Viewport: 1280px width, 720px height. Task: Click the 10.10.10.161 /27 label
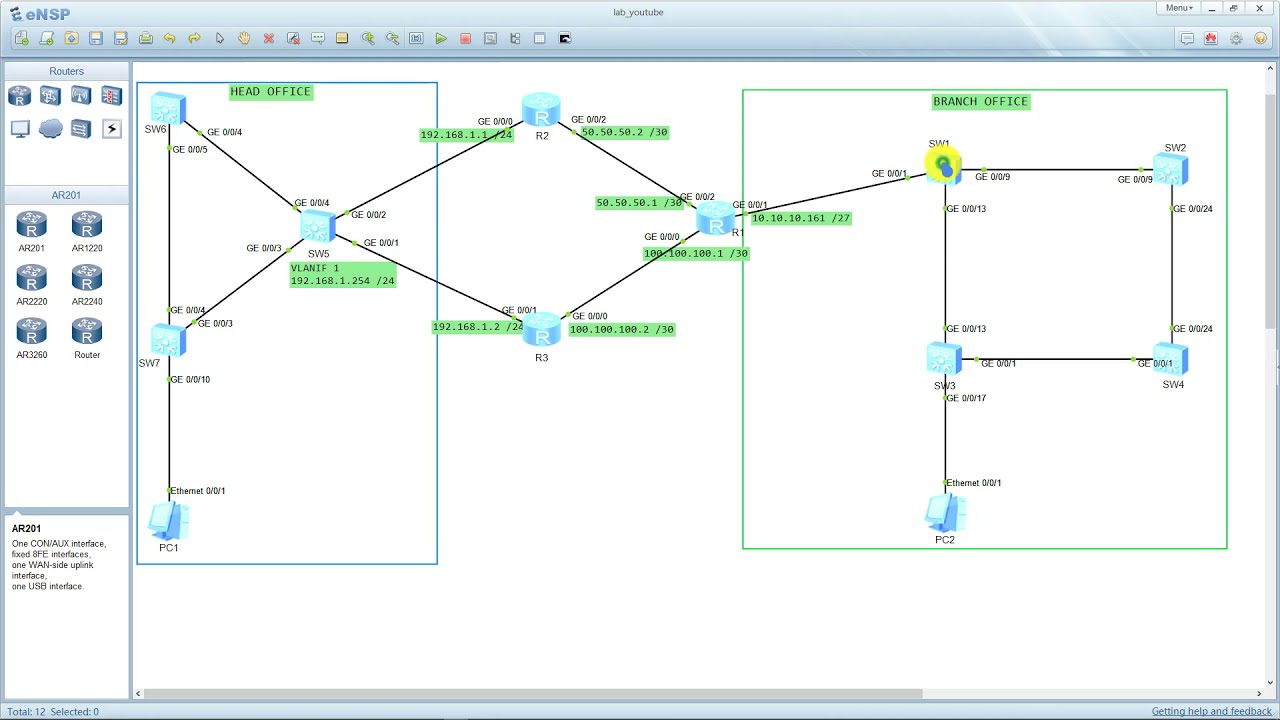[800, 218]
